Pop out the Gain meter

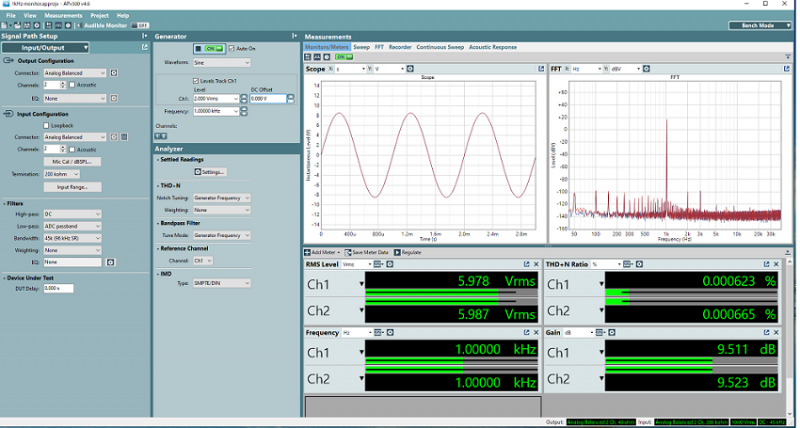tap(766, 333)
